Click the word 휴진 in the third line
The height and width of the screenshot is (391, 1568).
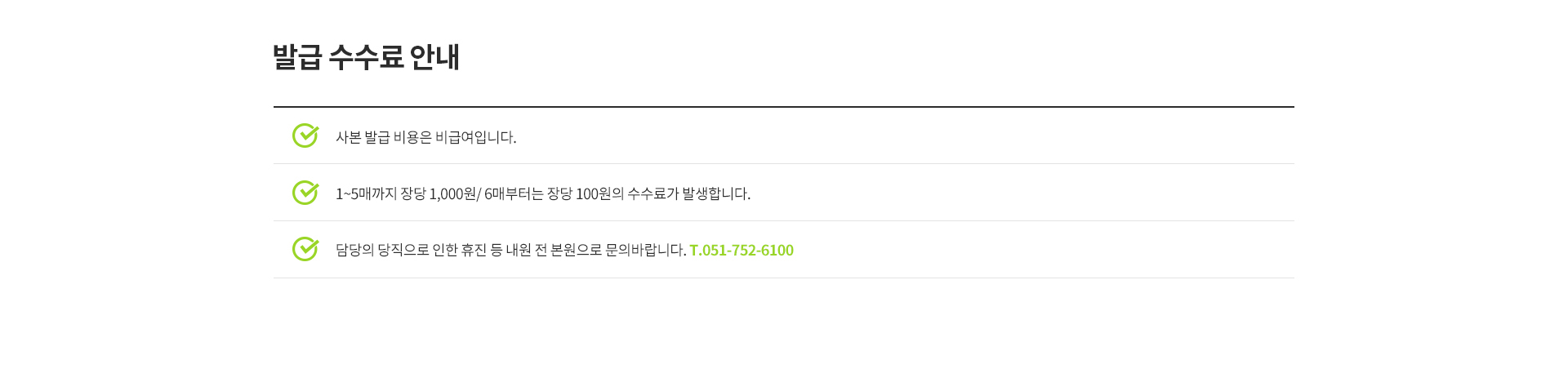pos(474,250)
